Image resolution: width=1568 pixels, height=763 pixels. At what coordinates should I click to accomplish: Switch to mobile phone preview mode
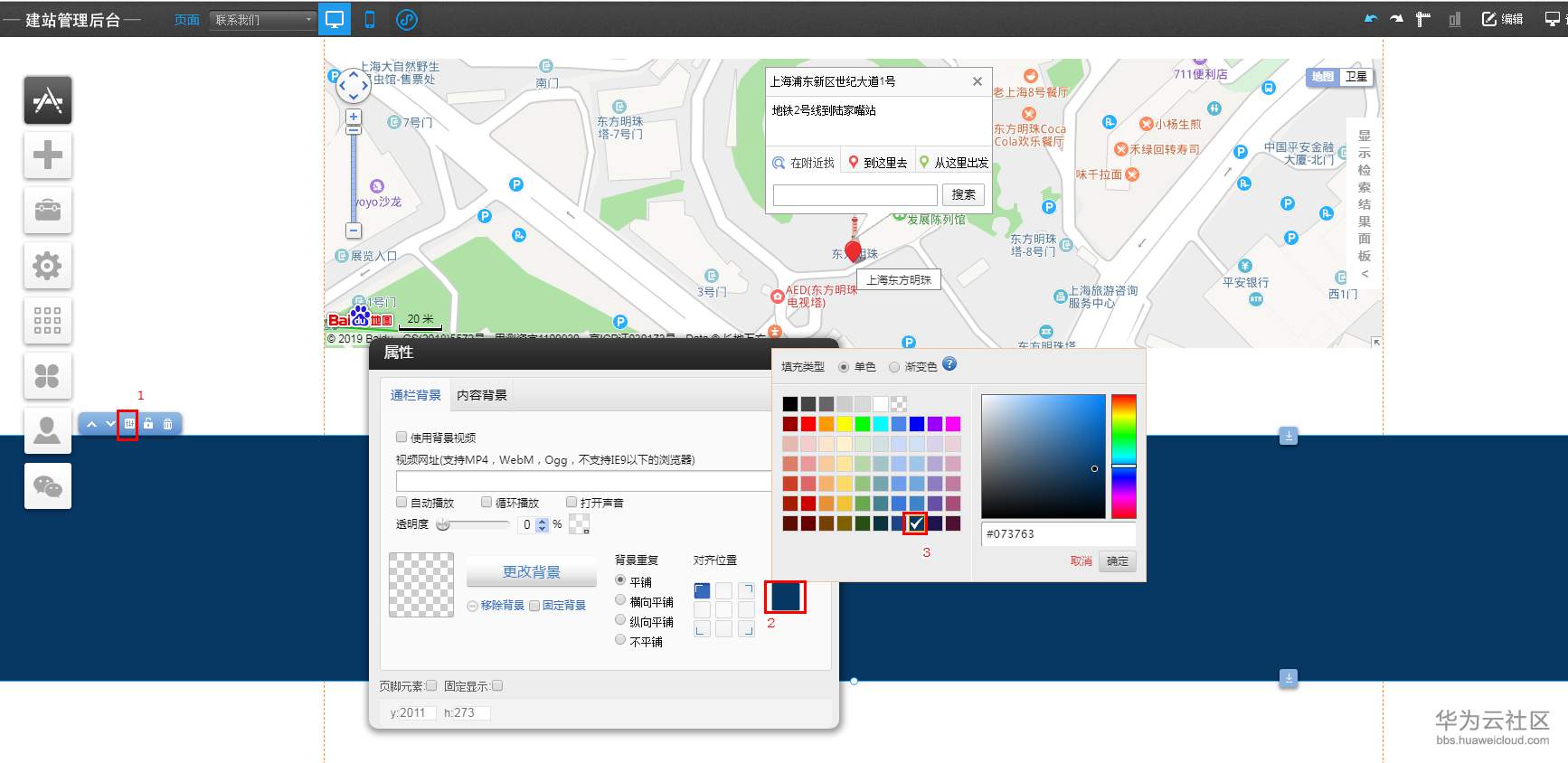tap(370, 19)
